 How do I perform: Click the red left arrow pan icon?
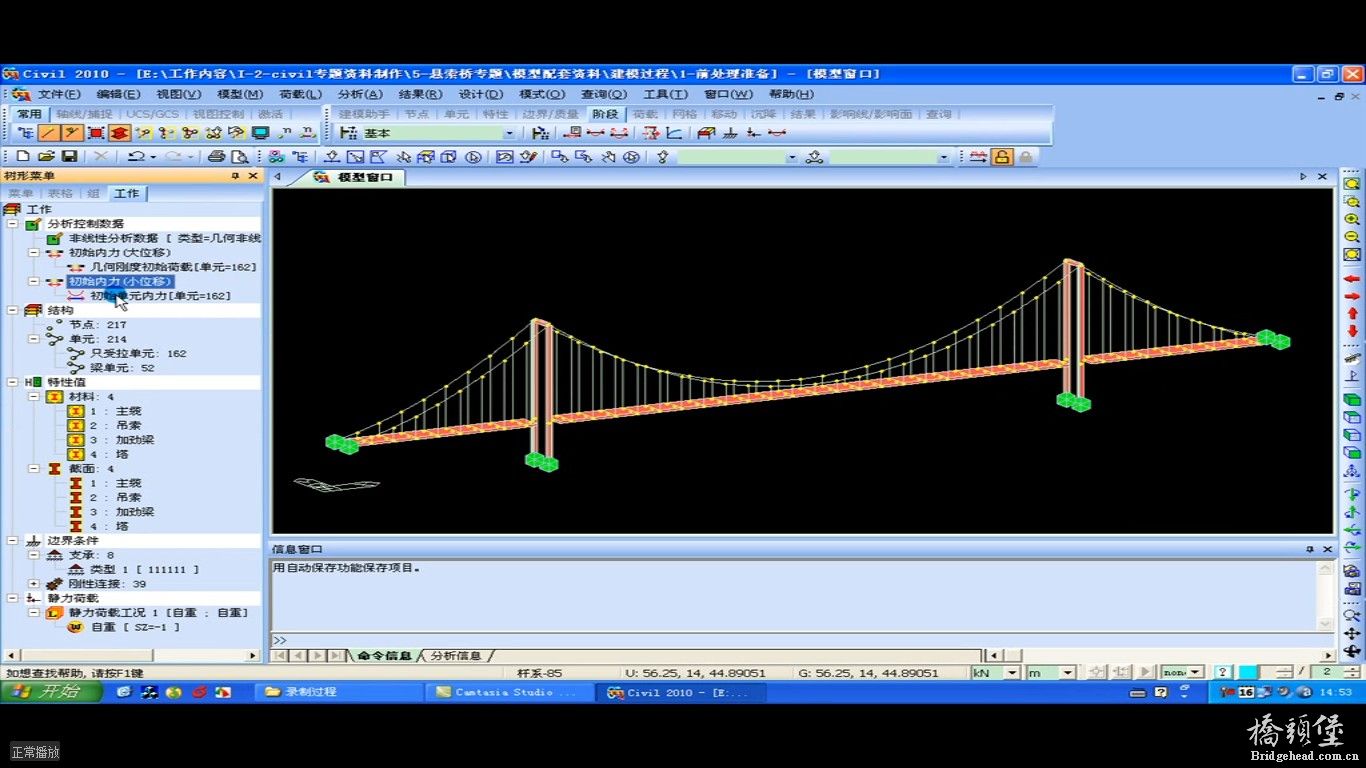(1352, 278)
